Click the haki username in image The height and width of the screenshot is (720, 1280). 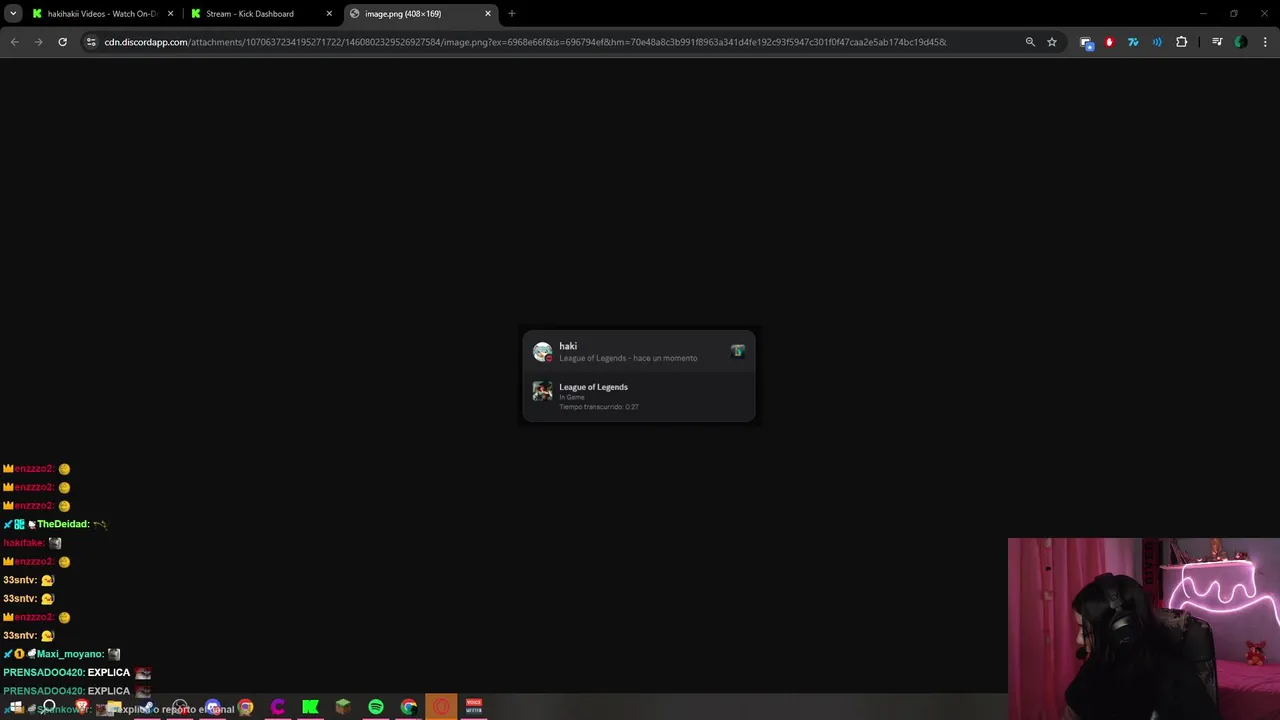tap(568, 346)
